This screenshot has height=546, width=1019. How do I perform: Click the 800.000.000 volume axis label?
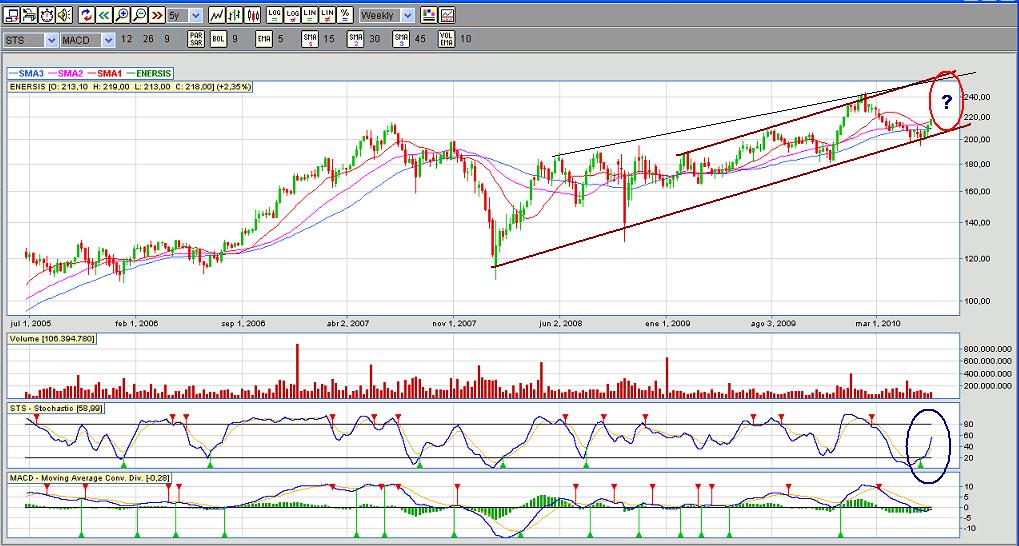pyautogui.click(x=988, y=349)
